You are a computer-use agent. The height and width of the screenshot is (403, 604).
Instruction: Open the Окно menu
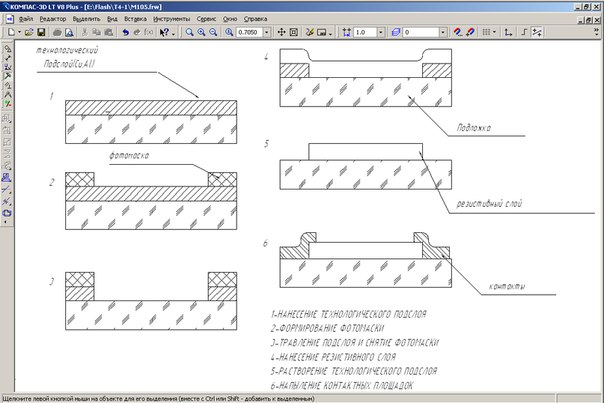230,19
